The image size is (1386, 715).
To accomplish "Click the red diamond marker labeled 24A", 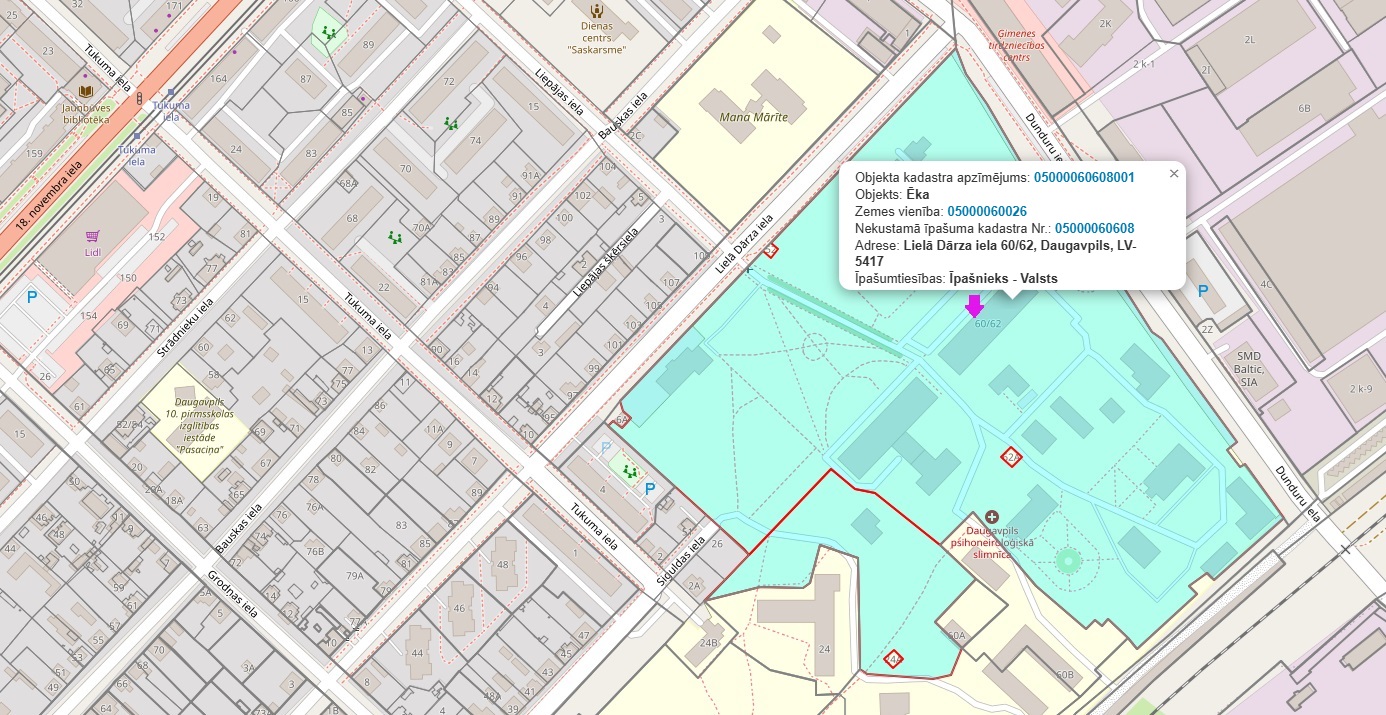I will [x=895, y=659].
